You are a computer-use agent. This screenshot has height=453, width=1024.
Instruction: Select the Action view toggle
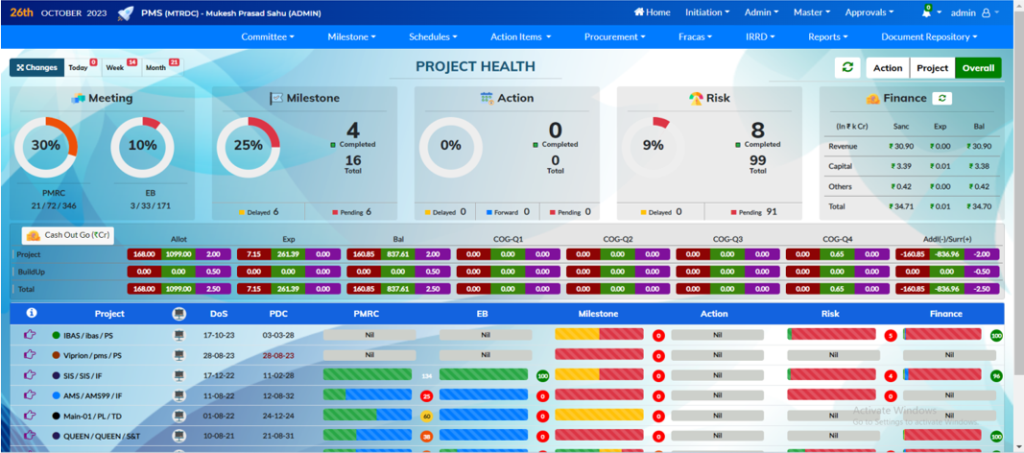[x=886, y=68]
